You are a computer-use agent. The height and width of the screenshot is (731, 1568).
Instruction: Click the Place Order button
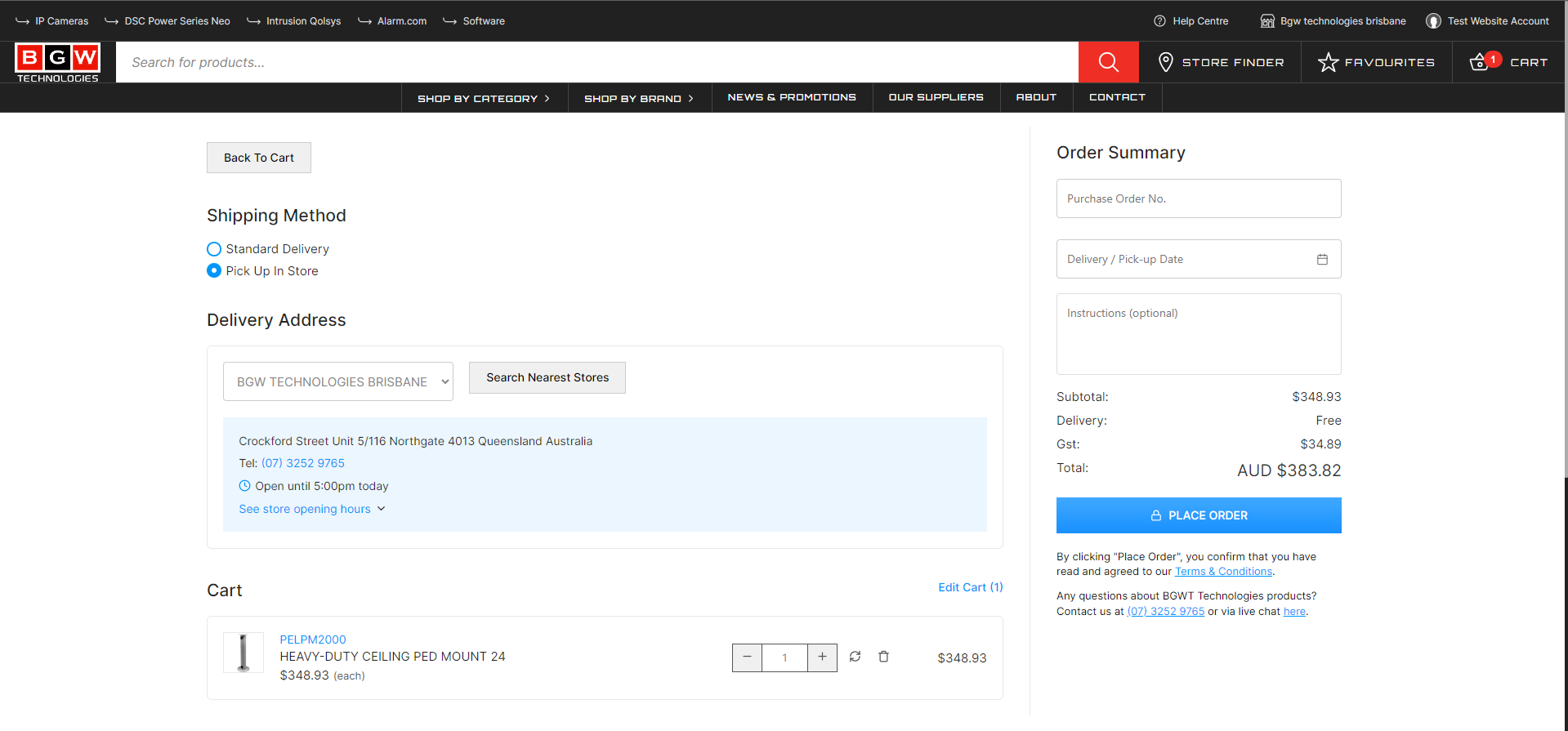[1199, 515]
